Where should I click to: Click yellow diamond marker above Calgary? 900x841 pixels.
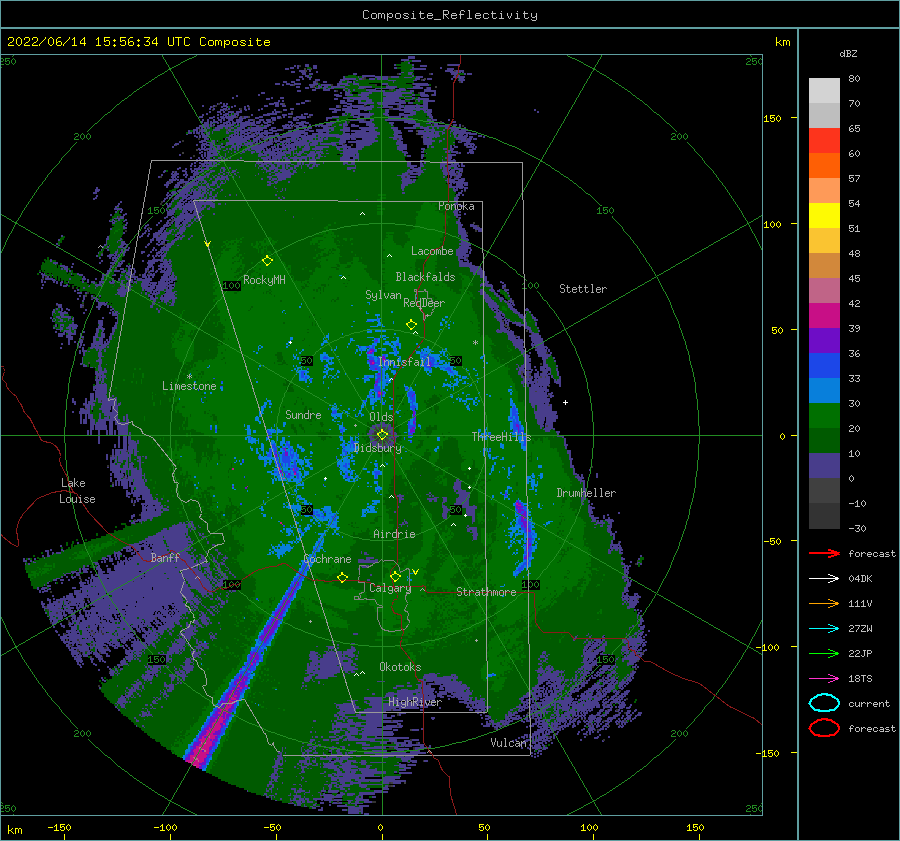pyautogui.click(x=395, y=576)
